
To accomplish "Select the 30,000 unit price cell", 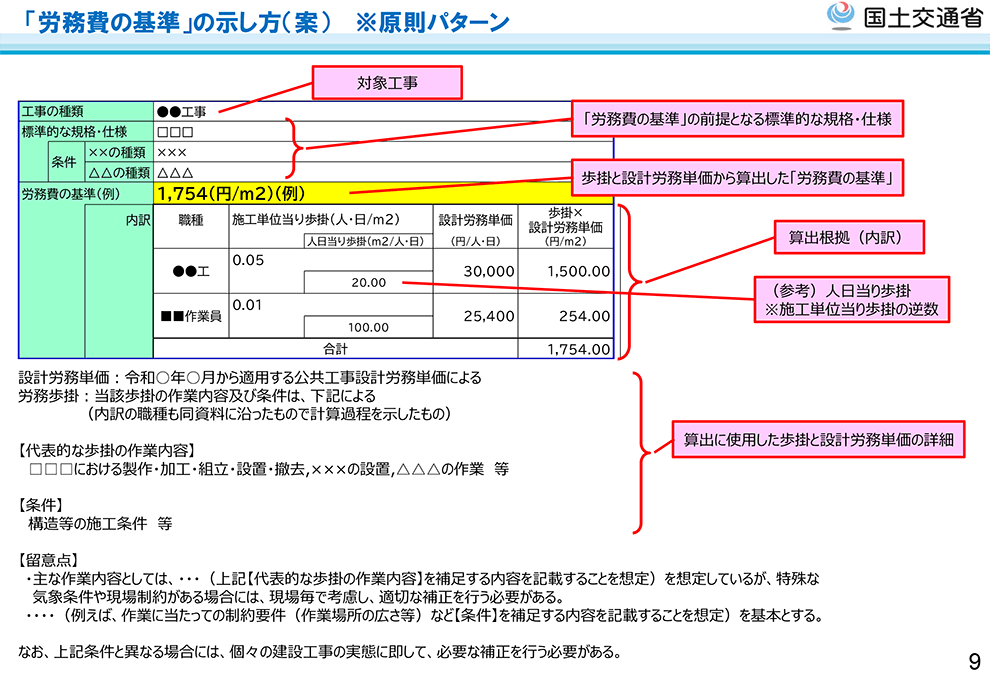I will [x=475, y=272].
